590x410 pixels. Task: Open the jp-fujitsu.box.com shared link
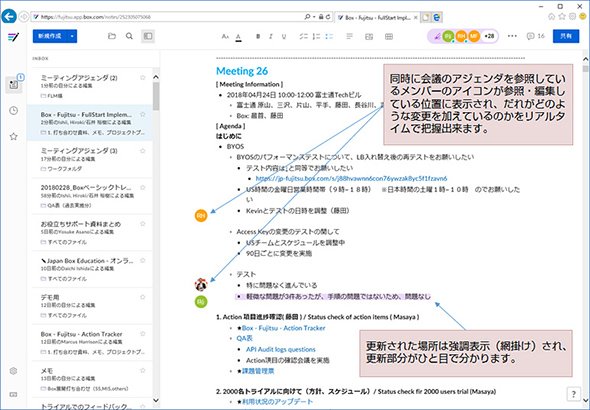[x=351, y=178]
